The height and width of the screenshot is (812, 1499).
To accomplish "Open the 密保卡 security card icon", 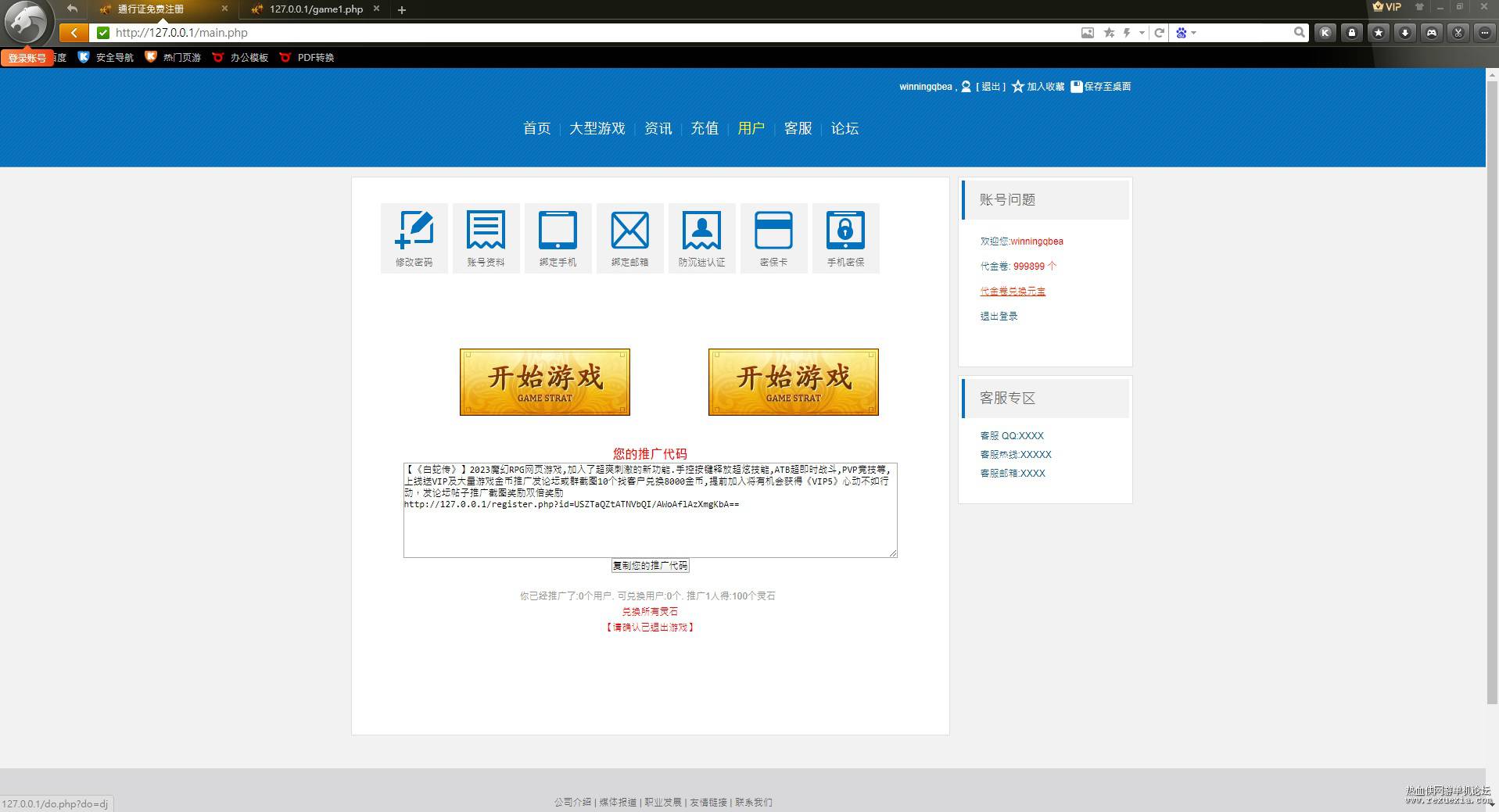I will click(773, 238).
